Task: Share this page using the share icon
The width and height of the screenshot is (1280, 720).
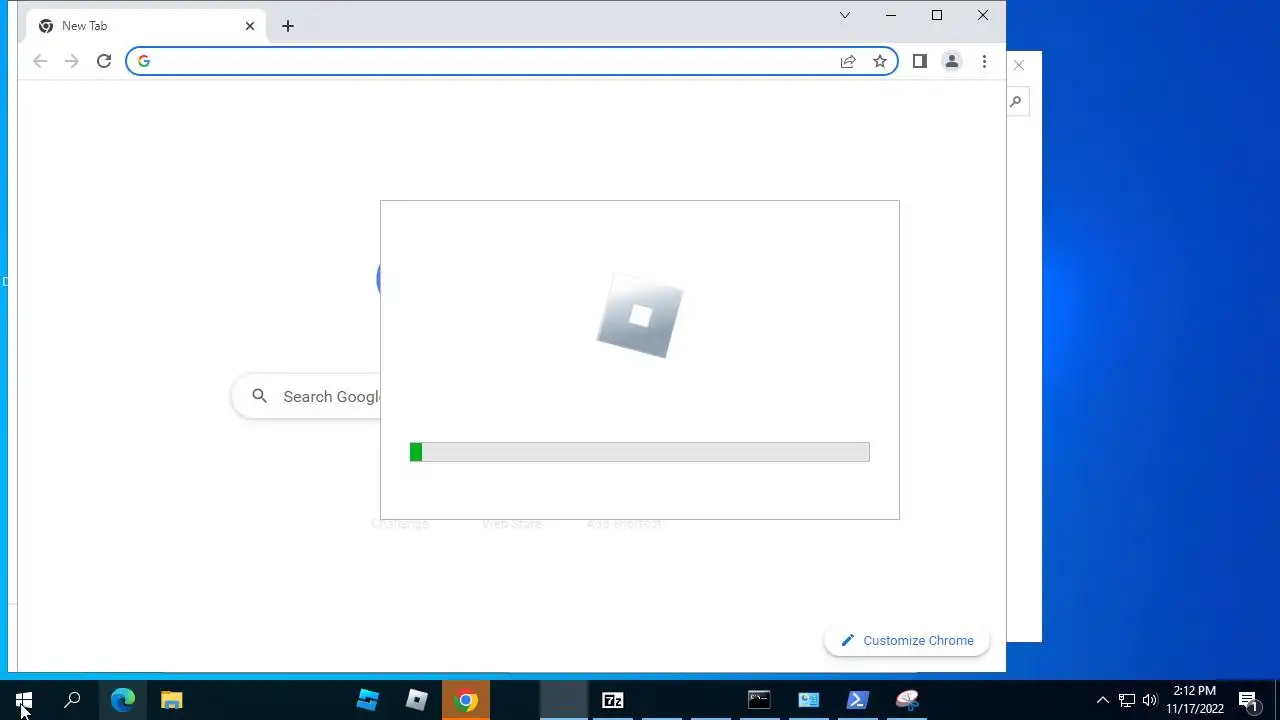Action: 848,61
